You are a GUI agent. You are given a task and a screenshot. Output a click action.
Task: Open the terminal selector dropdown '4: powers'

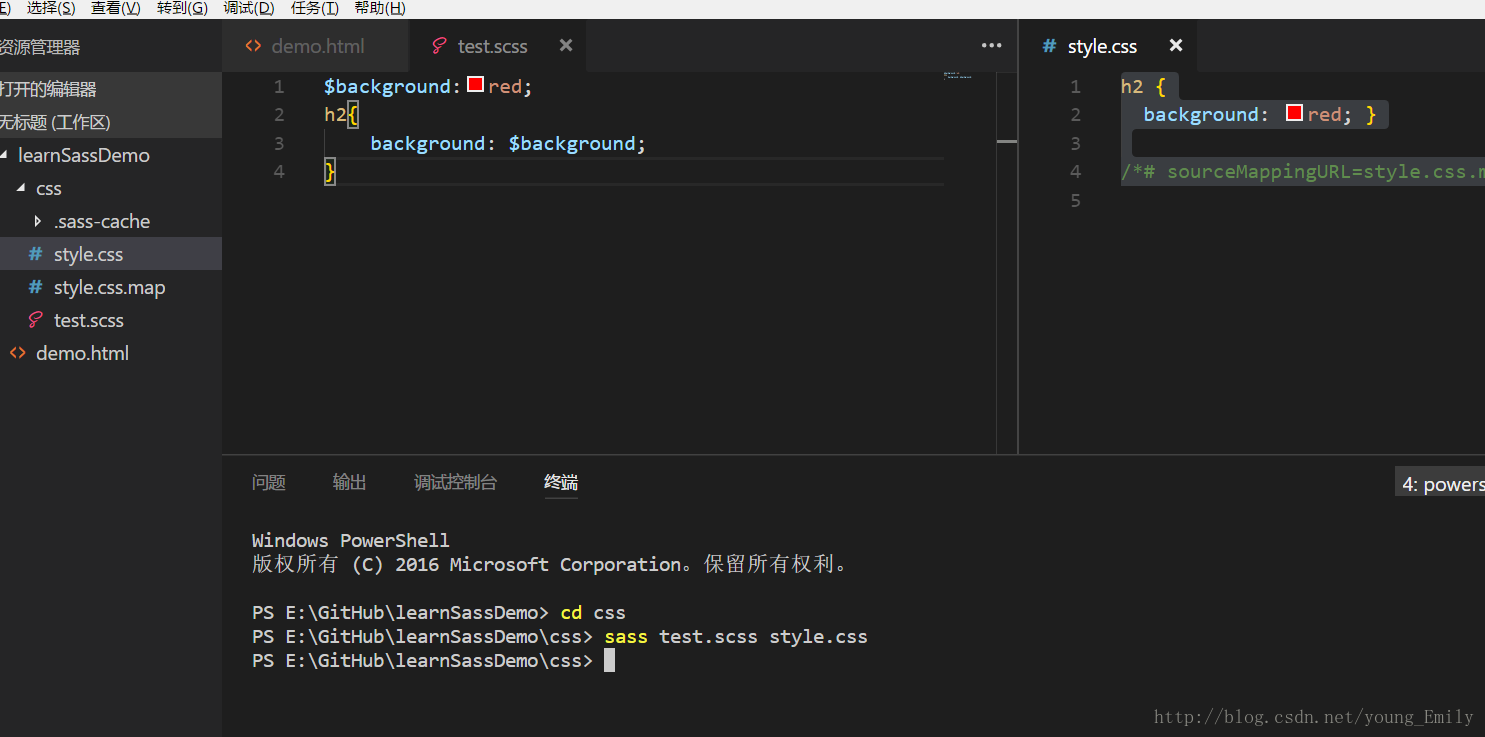click(1440, 484)
